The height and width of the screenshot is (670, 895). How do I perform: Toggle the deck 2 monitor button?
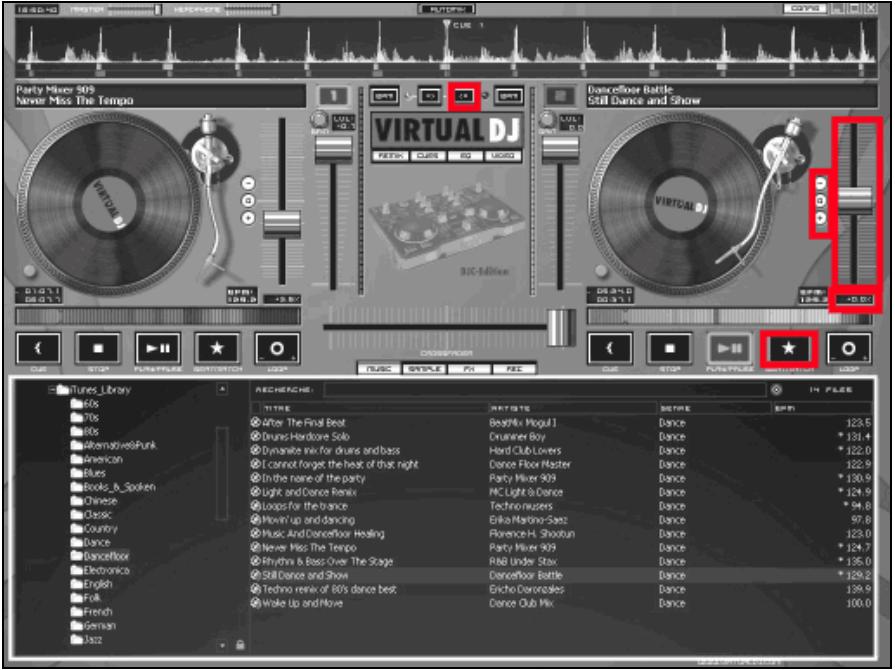click(x=559, y=96)
